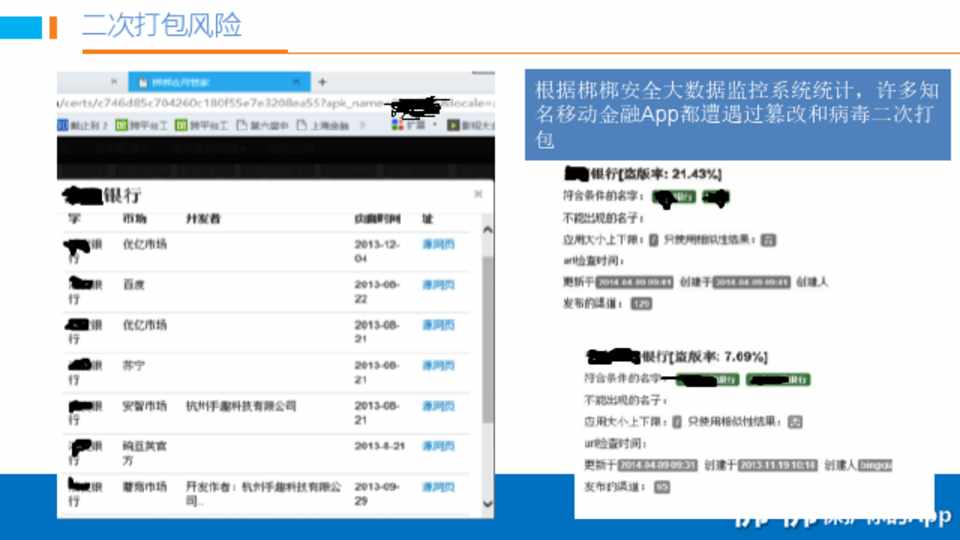Screen dimensions: 960x540
Task: Open link in the 苏宁 market row
Action: tap(438, 366)
